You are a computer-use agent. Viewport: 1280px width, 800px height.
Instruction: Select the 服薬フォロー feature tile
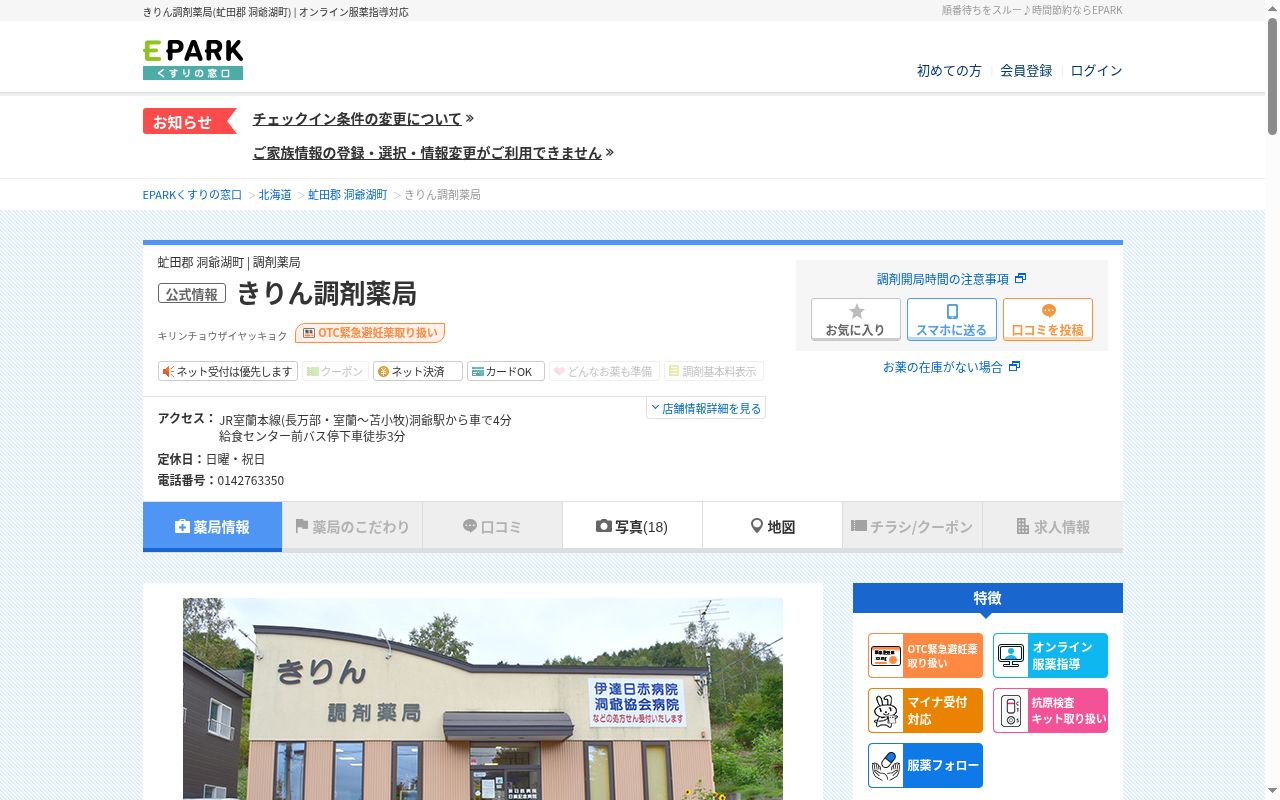(925, 766)
